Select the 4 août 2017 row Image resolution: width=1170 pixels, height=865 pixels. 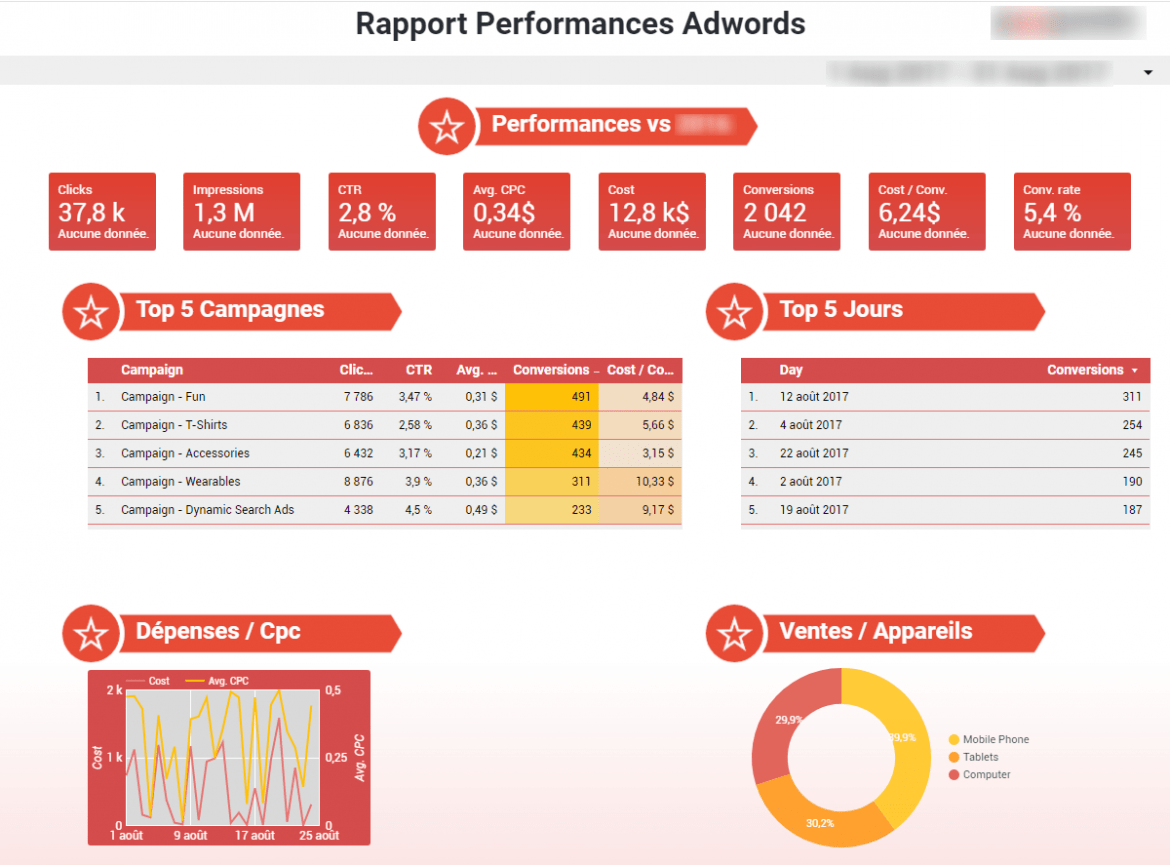[945, 425]
